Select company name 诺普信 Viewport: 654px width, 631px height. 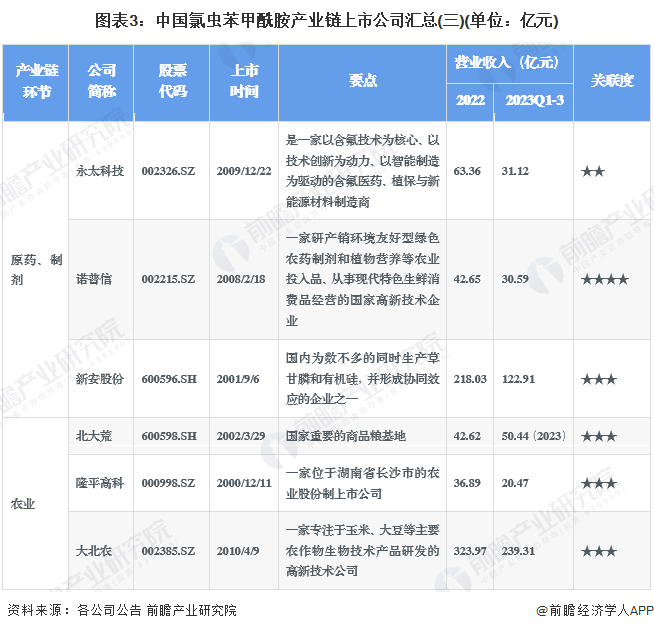[x=94, y=279]
